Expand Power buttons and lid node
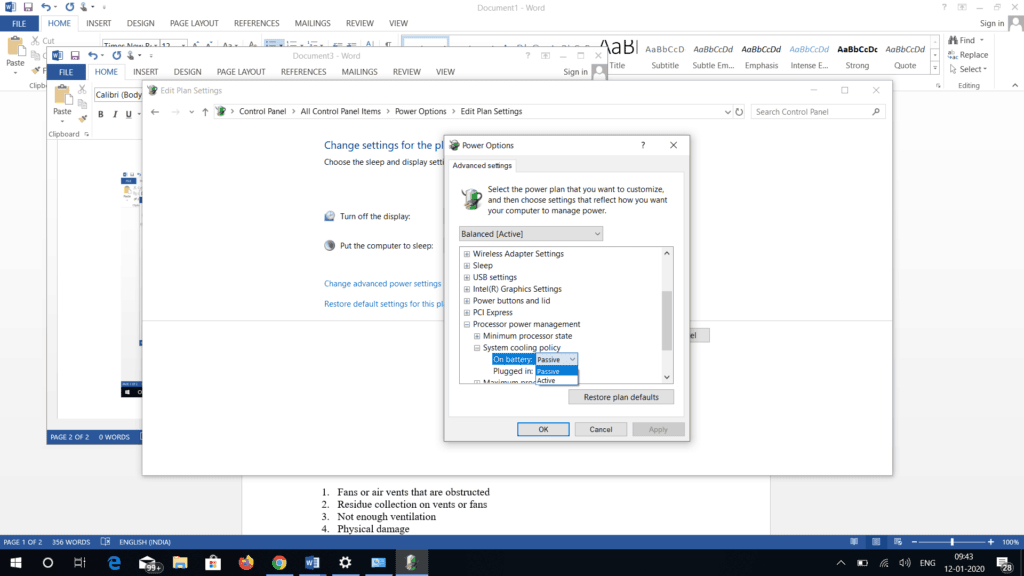This screenshot has height=576, width=1024. (x=467, y=301)
